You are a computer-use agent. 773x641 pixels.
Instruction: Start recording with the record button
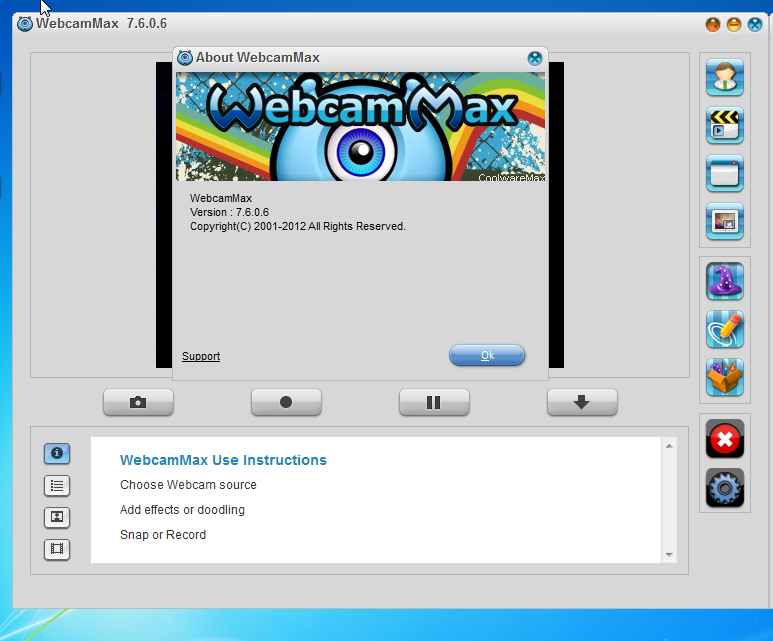click(286, 402)
